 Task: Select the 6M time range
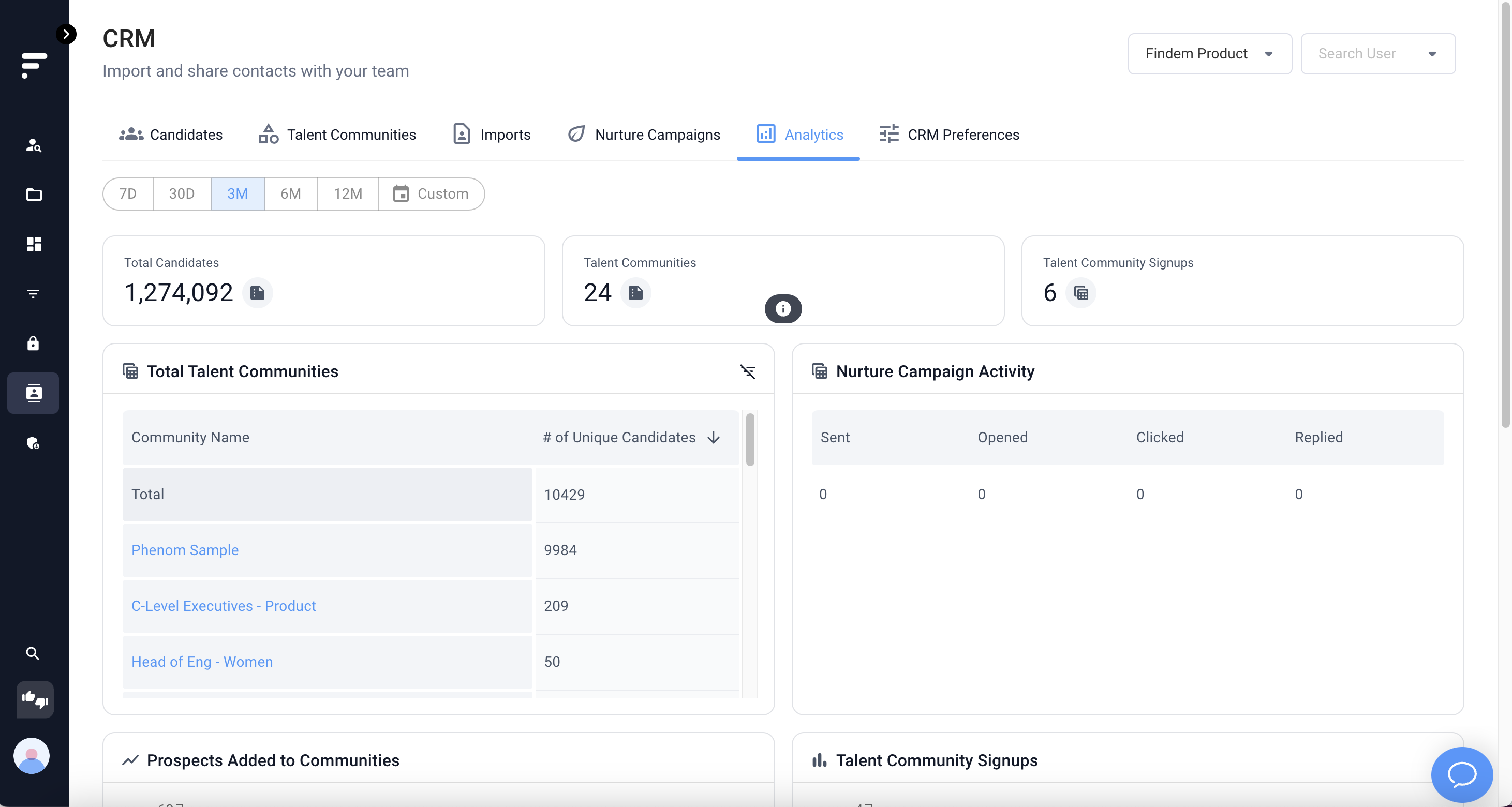pos(291,193)
